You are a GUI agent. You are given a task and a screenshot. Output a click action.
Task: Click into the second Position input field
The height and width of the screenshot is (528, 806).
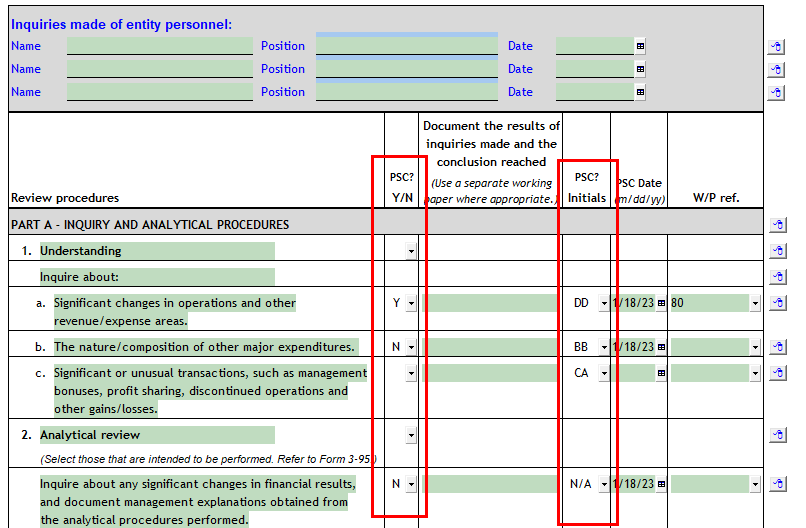[407, 69]
